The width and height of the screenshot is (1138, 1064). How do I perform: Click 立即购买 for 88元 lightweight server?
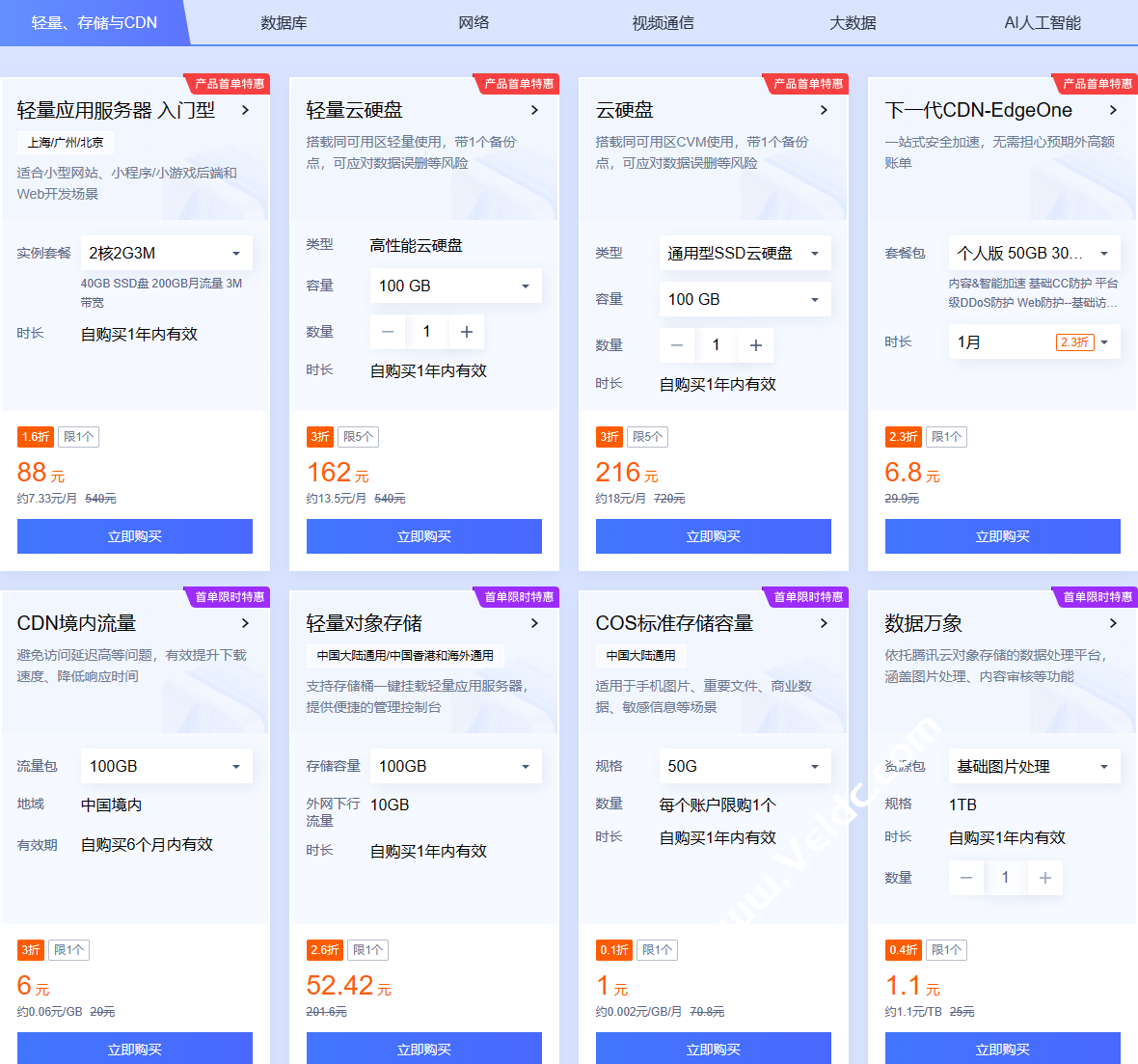coord(135,536)
